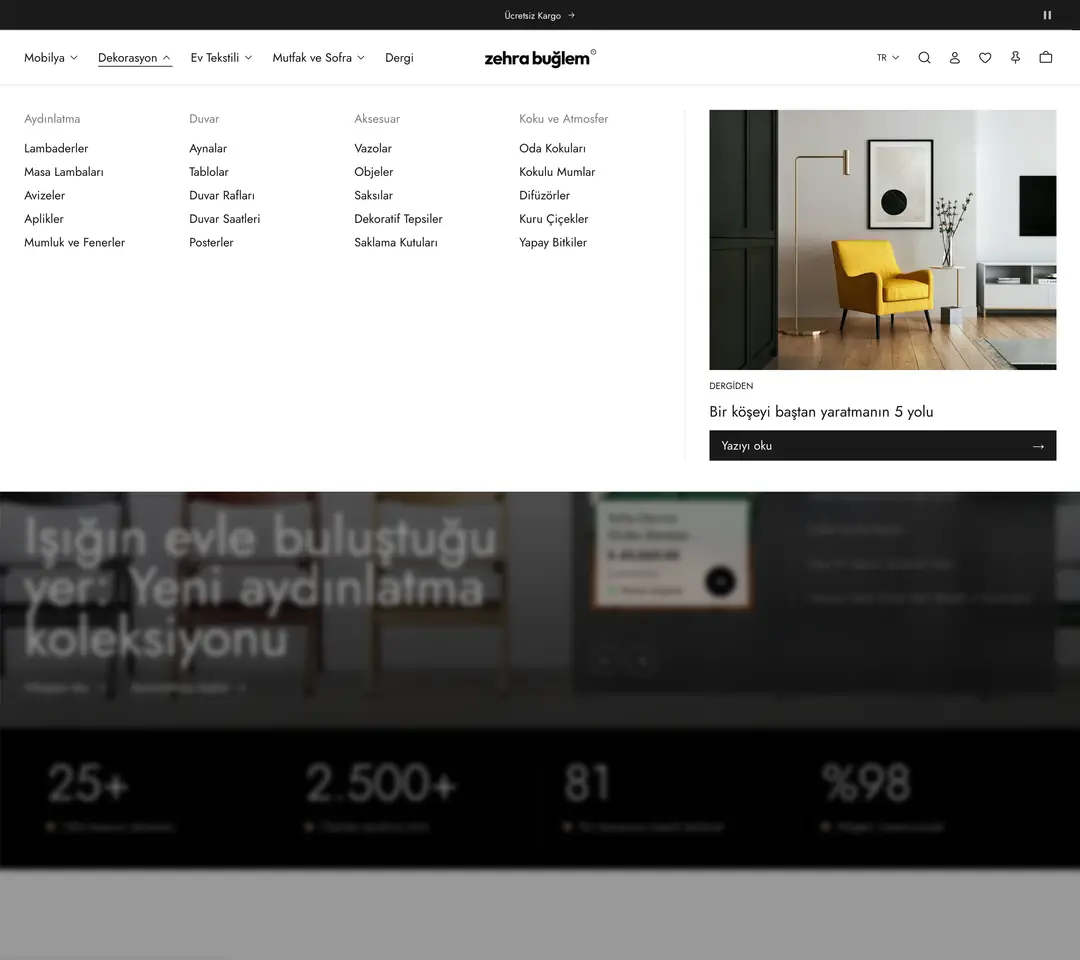Pause the announcement bar slideshow
Screen dimensions: 1080x960
click(x=1047, y=15)
